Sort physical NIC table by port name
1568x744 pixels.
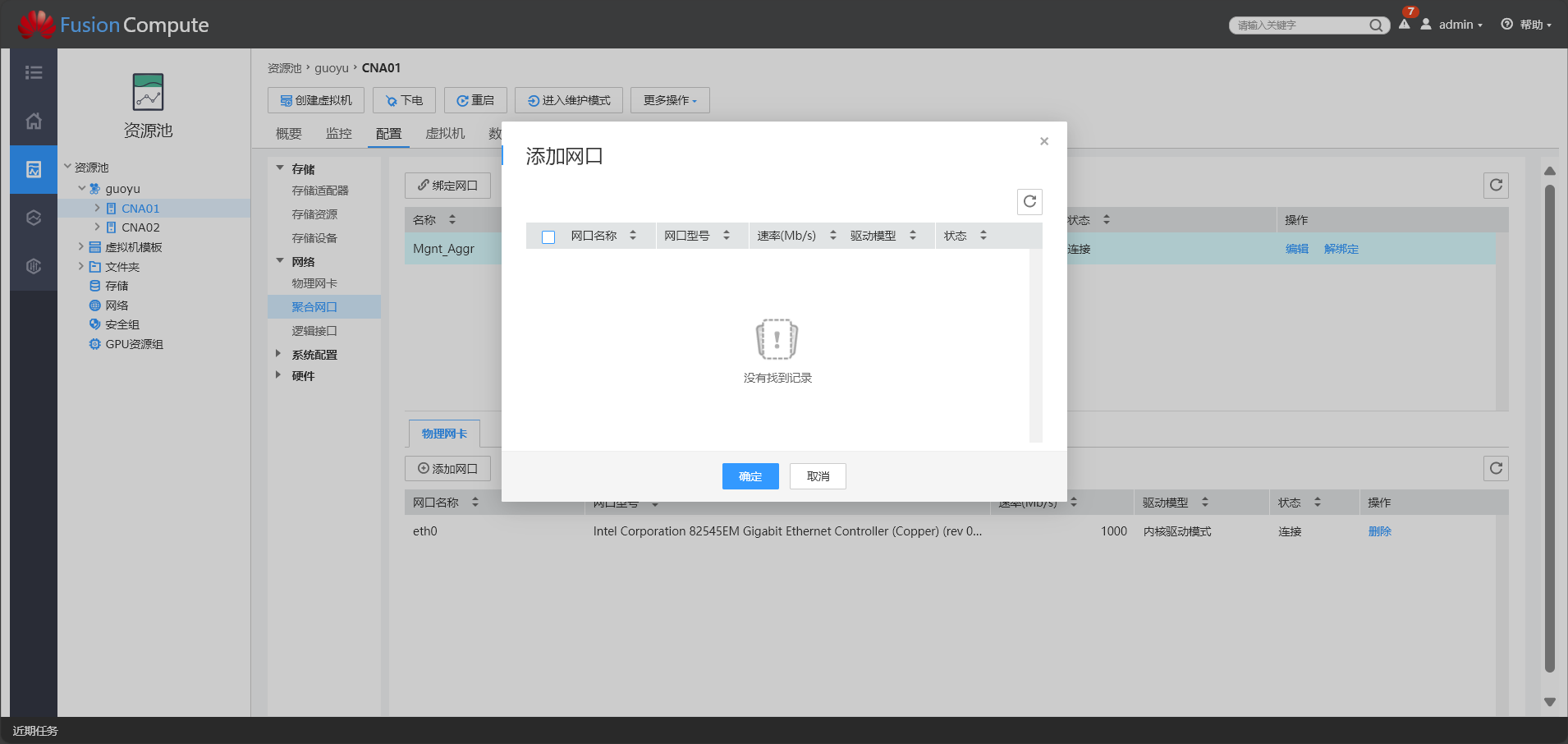point(475,502)
